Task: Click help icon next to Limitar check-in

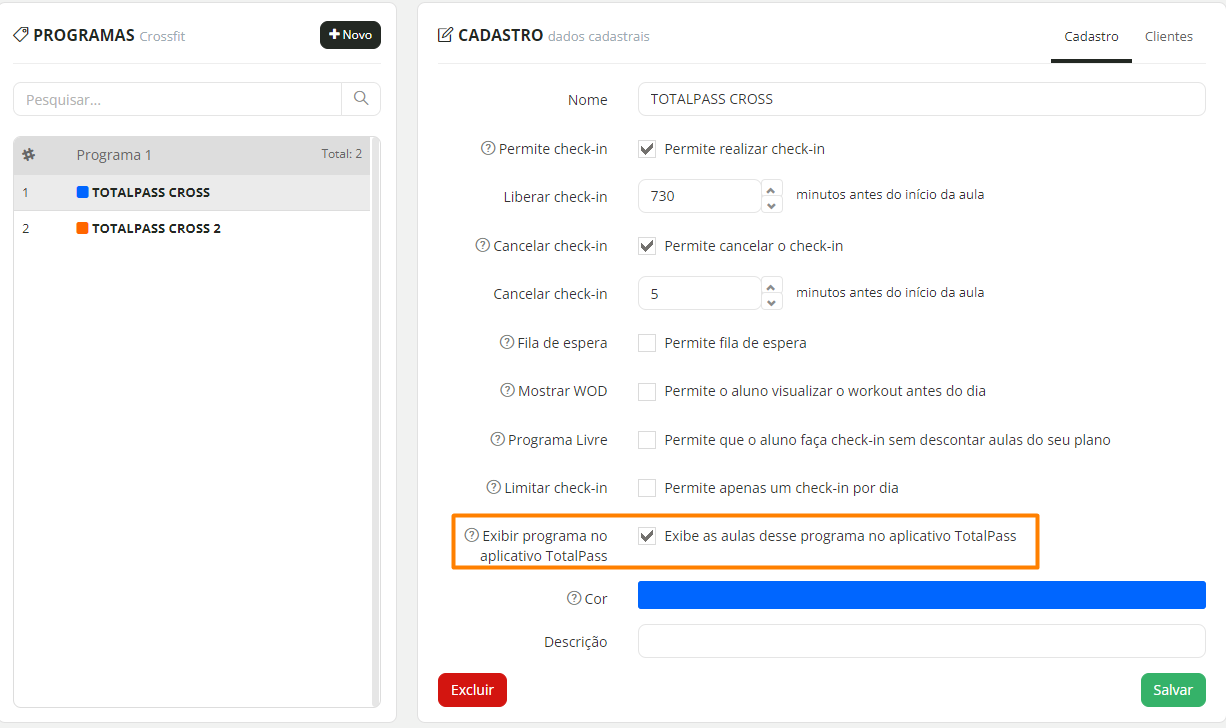Action: 493,487
